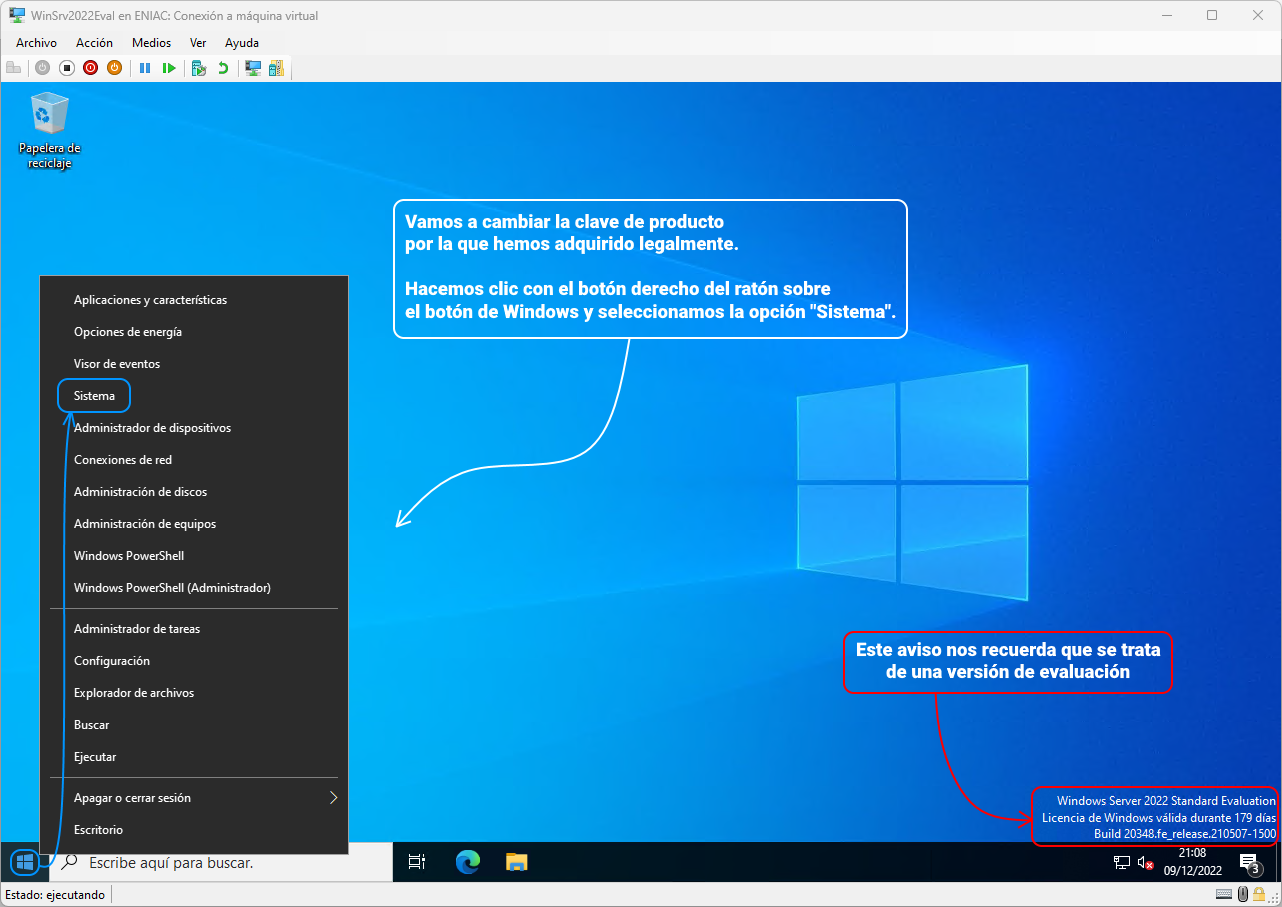1282x907 pixels.
Task: Choose Conexiones de red
Action: [x=193, y=460]
